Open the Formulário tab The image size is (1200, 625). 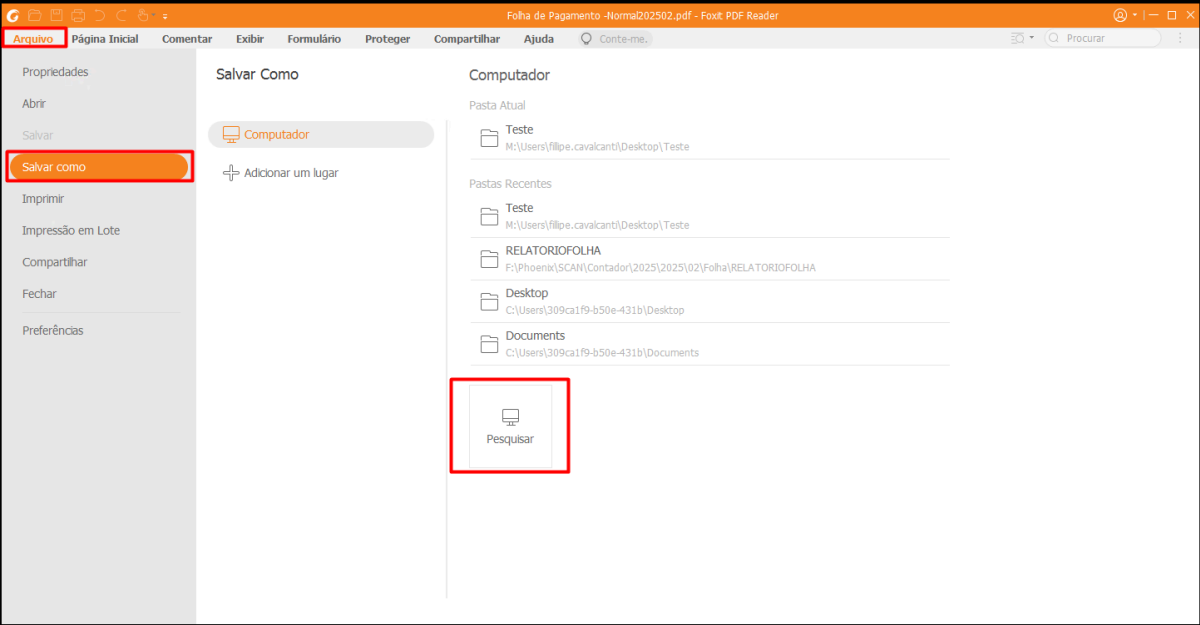click(x=314, y=39)
